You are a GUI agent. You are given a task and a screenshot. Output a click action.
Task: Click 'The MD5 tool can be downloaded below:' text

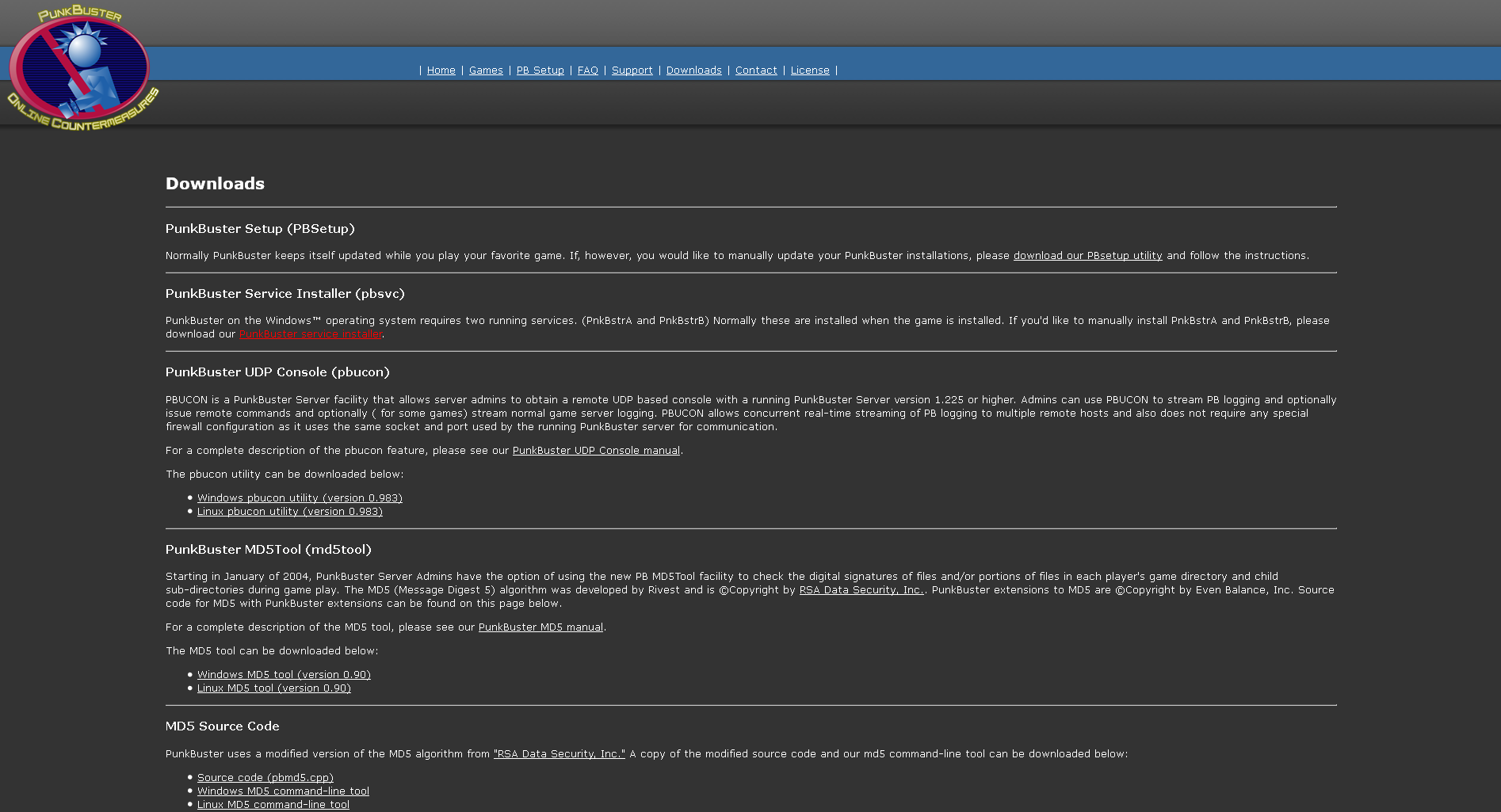(x=272, y=651)
